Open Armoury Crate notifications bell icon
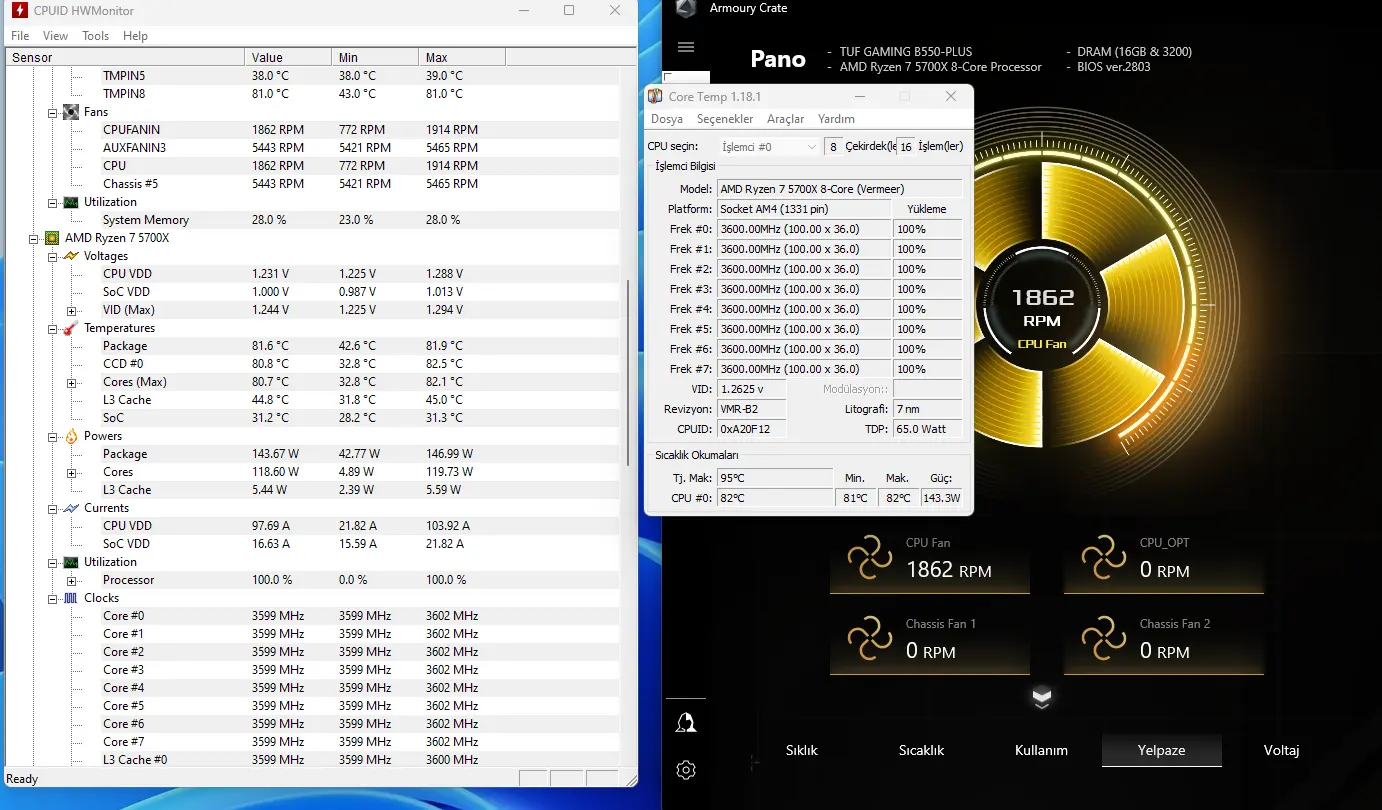The image size is (1382, 810). pos(686,723)
